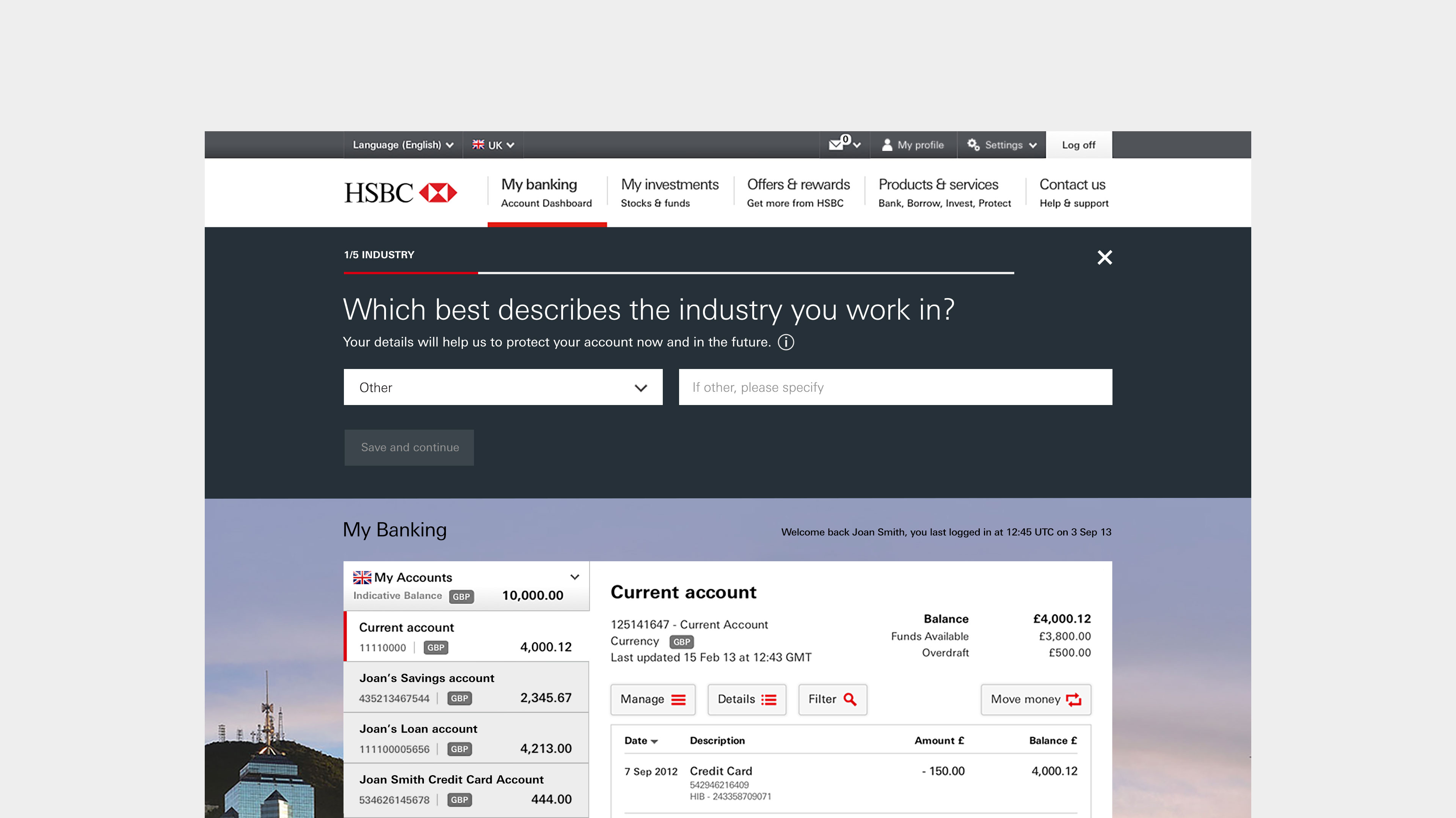The width and height of the screenshot is (1456, 818).
Task: Click account number 435213467544
Action: (x=394, y=699)
